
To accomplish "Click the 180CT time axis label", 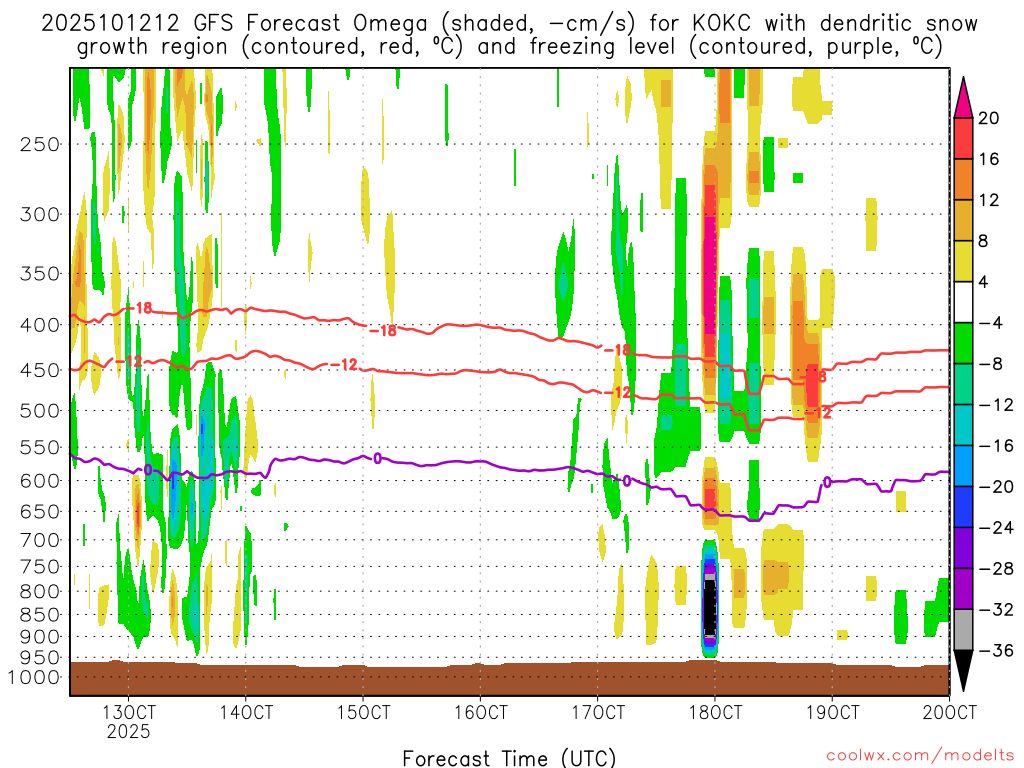I will tap(715, 712).
